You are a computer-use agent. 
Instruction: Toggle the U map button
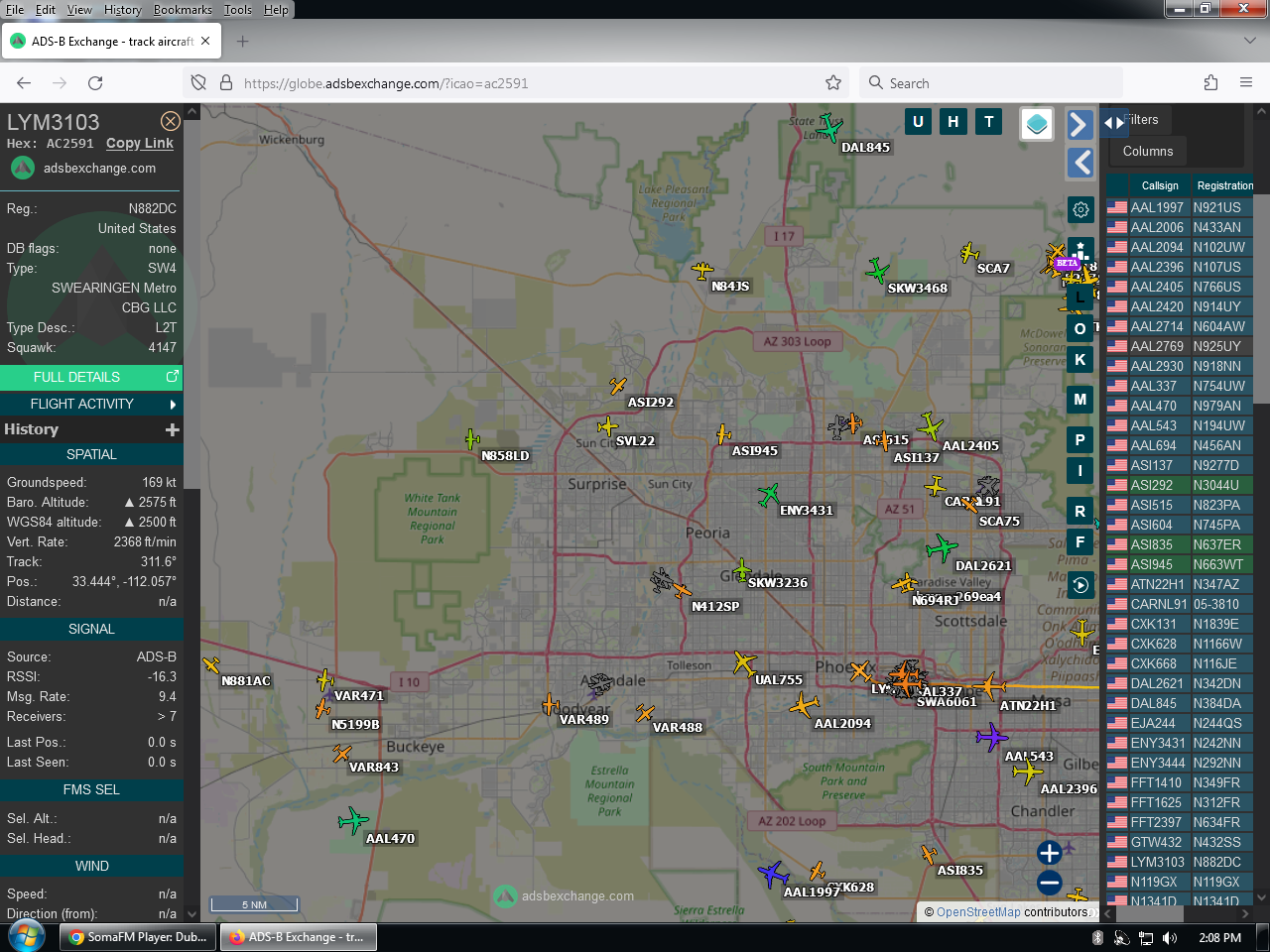(918, 121)
